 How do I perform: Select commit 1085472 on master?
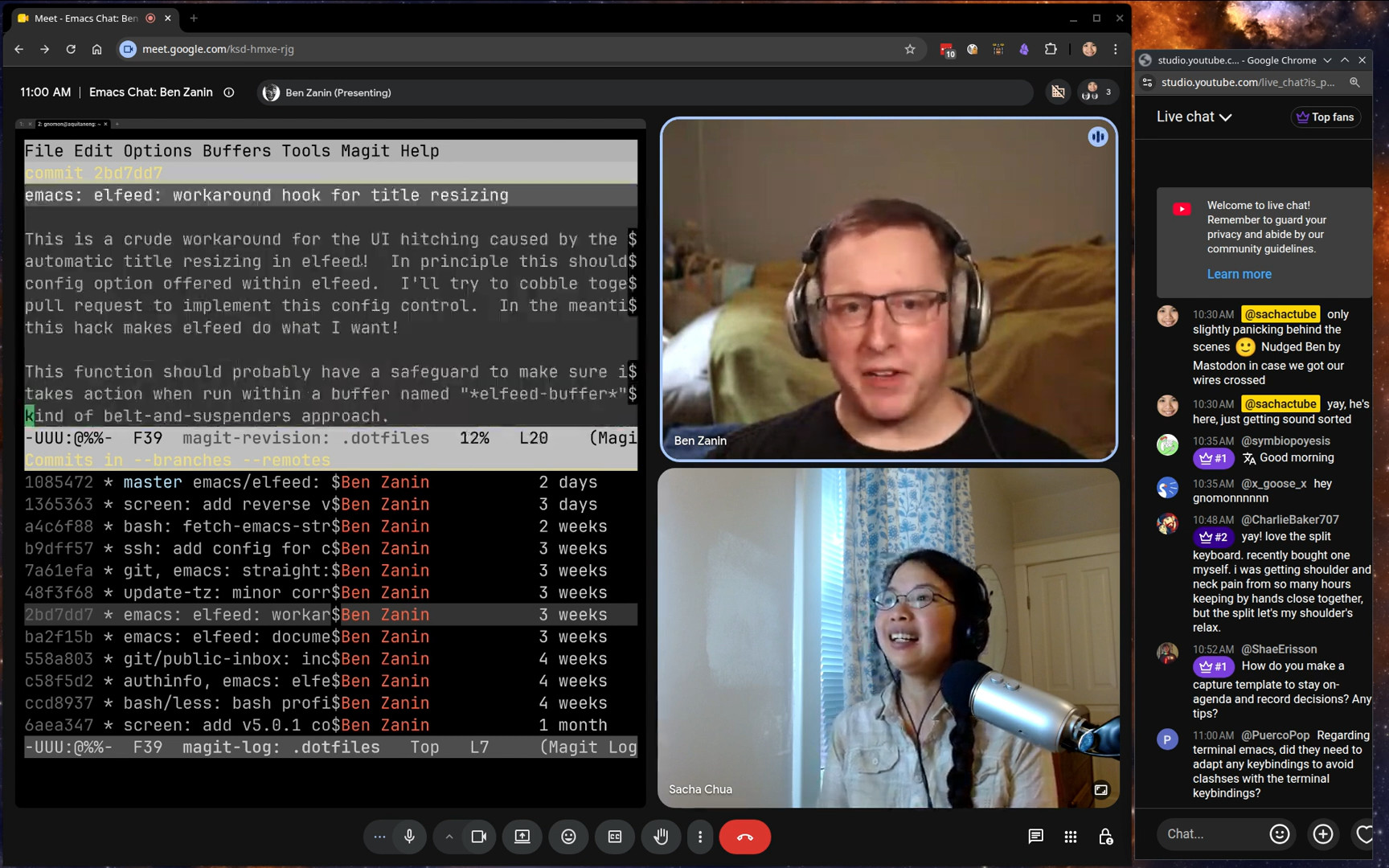330,482
